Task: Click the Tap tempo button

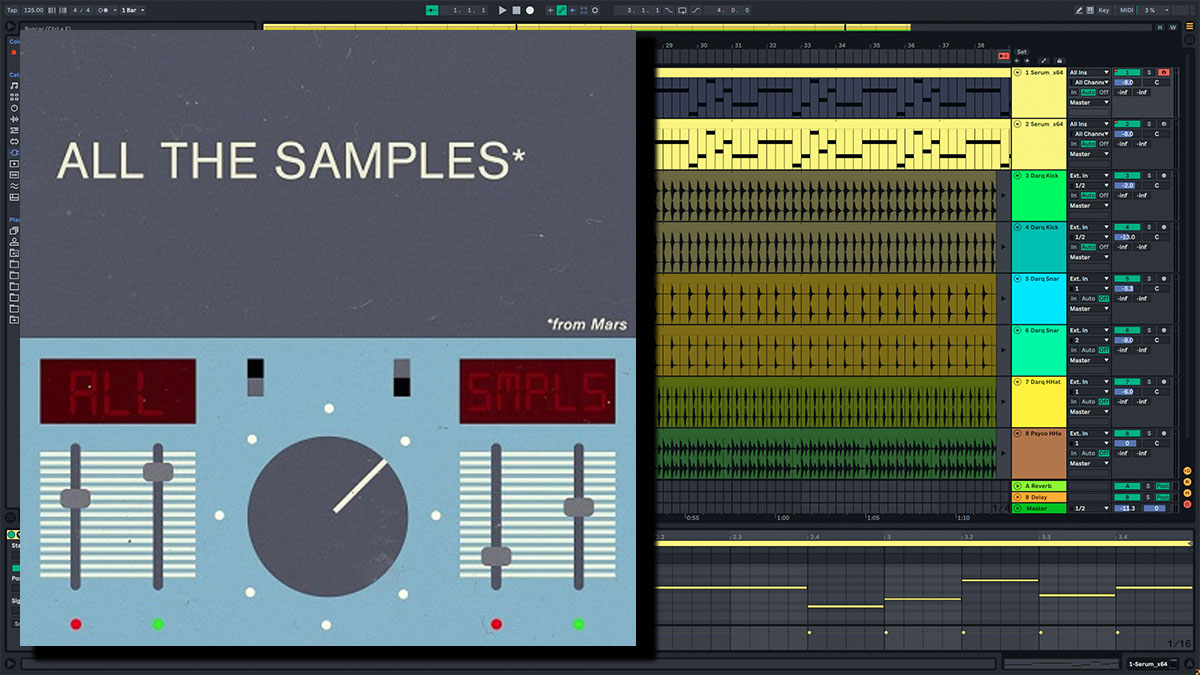Action: [12, 10]
